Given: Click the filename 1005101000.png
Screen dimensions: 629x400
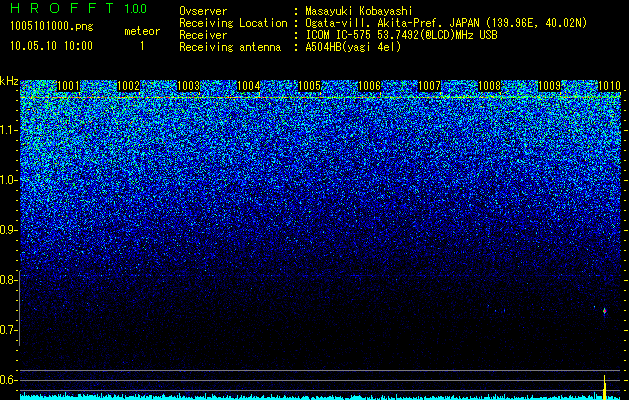Looking at the screenshot, I should coord(52,26).
